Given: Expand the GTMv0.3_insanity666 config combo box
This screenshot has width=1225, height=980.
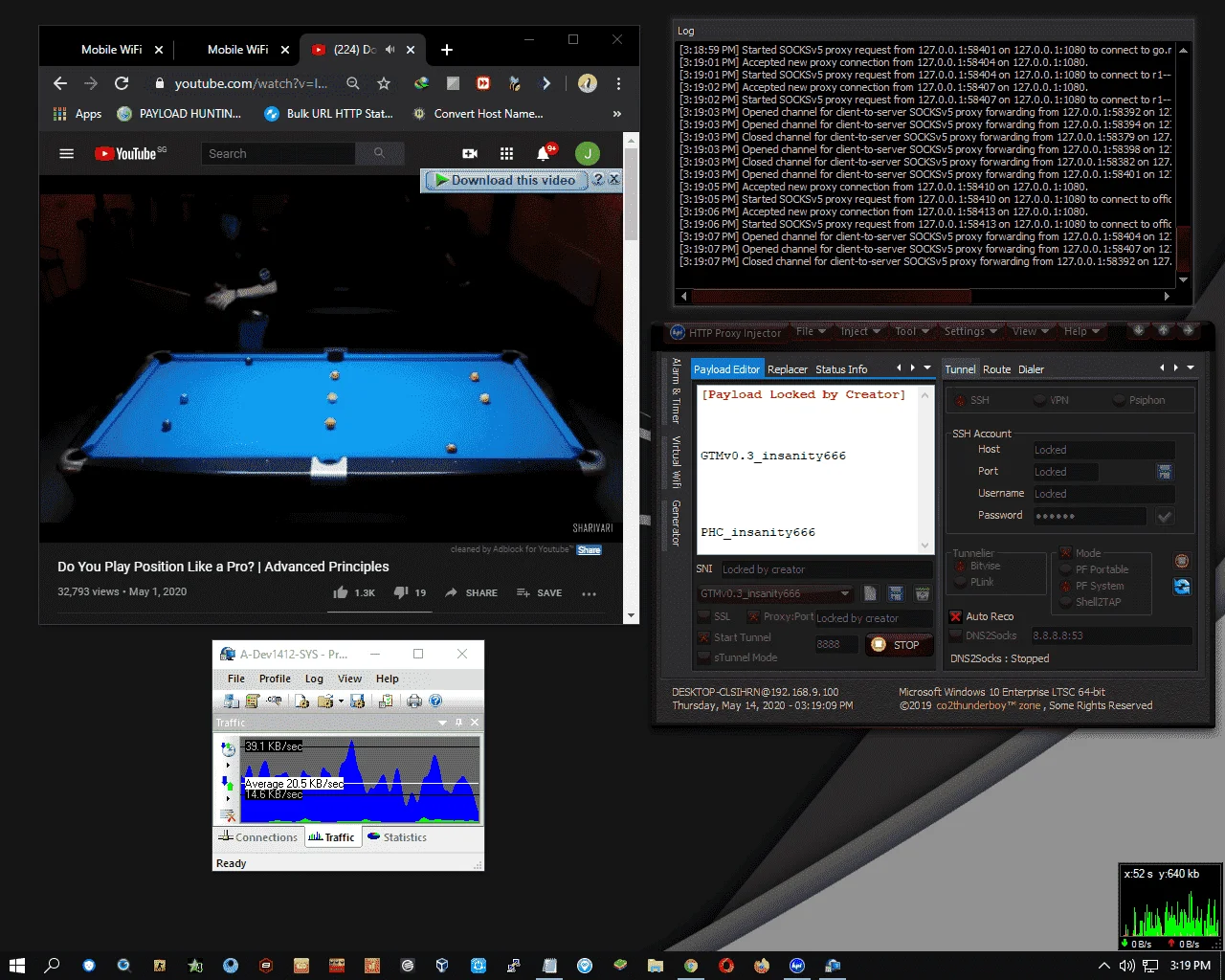Looking at the screenshot, I should pos(775,593).
